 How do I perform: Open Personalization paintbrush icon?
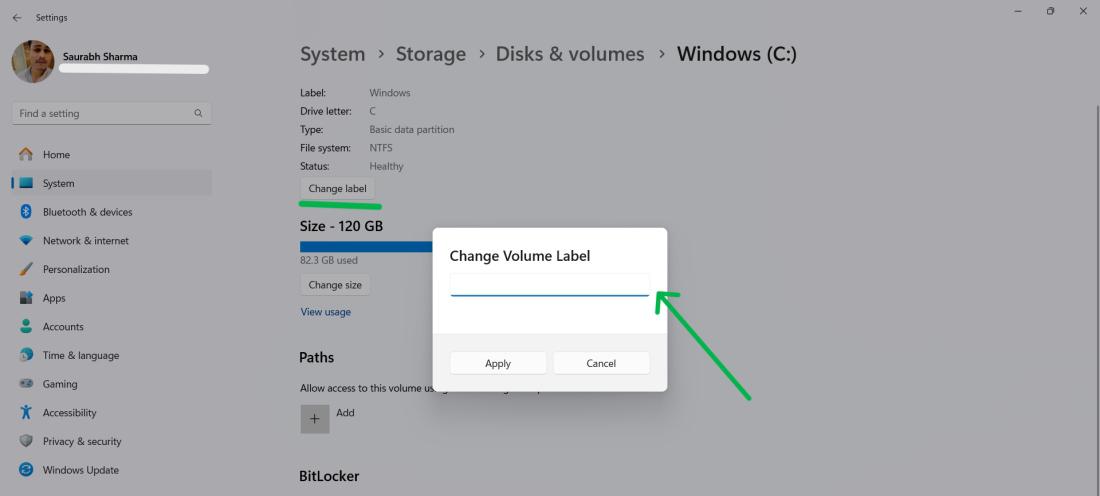[x=27, y=270]
